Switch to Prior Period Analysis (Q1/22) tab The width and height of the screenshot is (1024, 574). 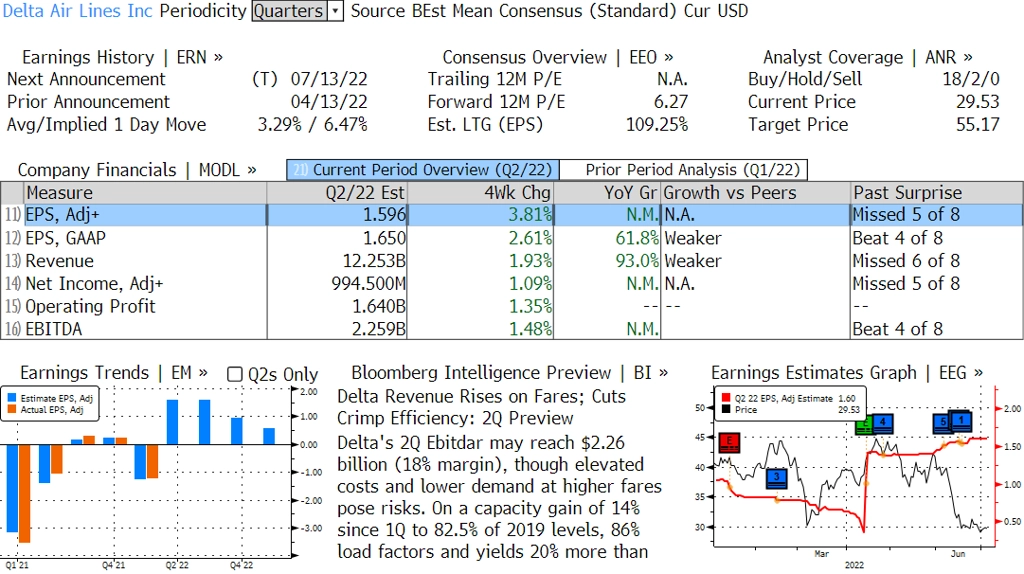[684, 170]
